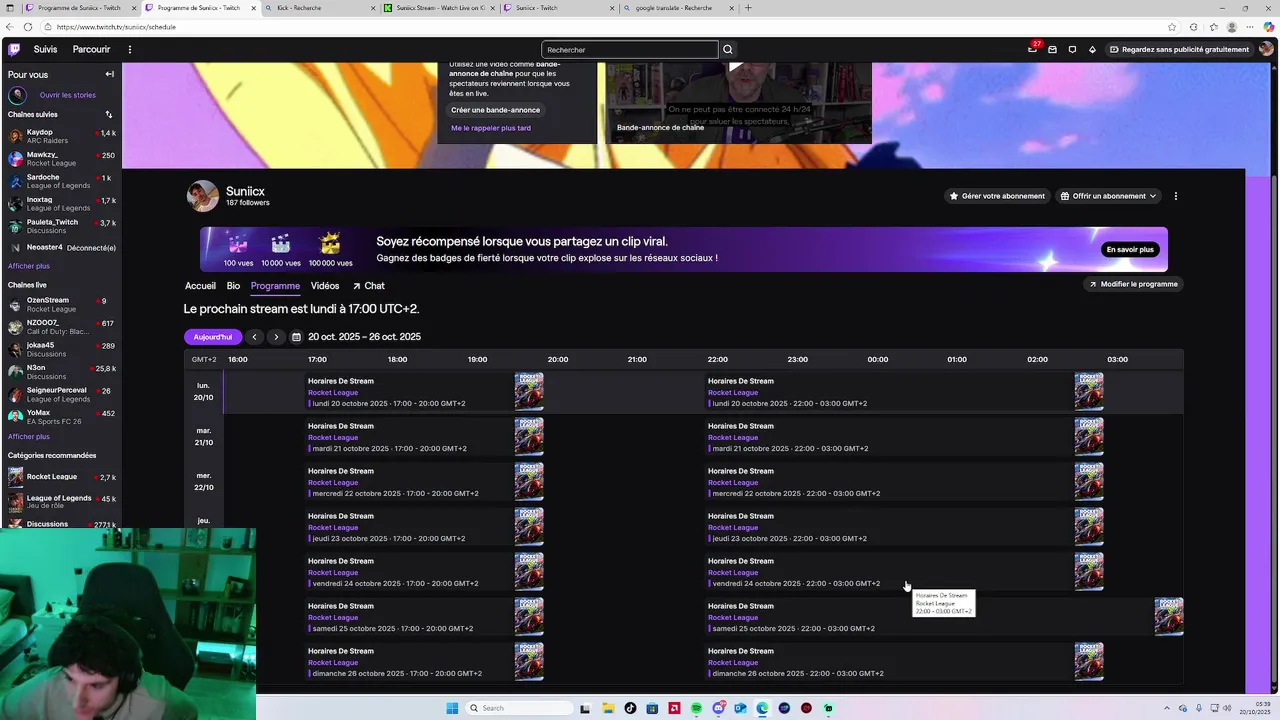Viewport: 1280px width, 720px height.
Task: Sort followed channels with the arrows icon
Action: 109,114
